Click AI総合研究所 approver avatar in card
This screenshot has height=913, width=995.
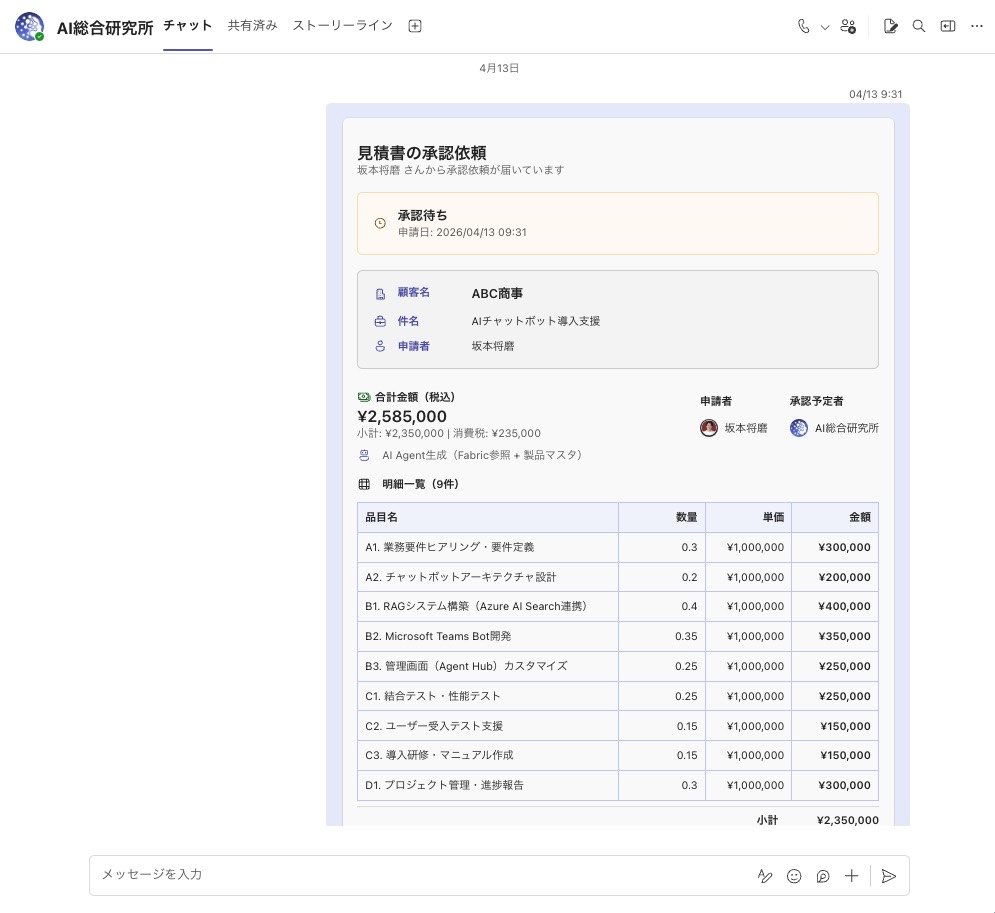click(x=799, y=428)
